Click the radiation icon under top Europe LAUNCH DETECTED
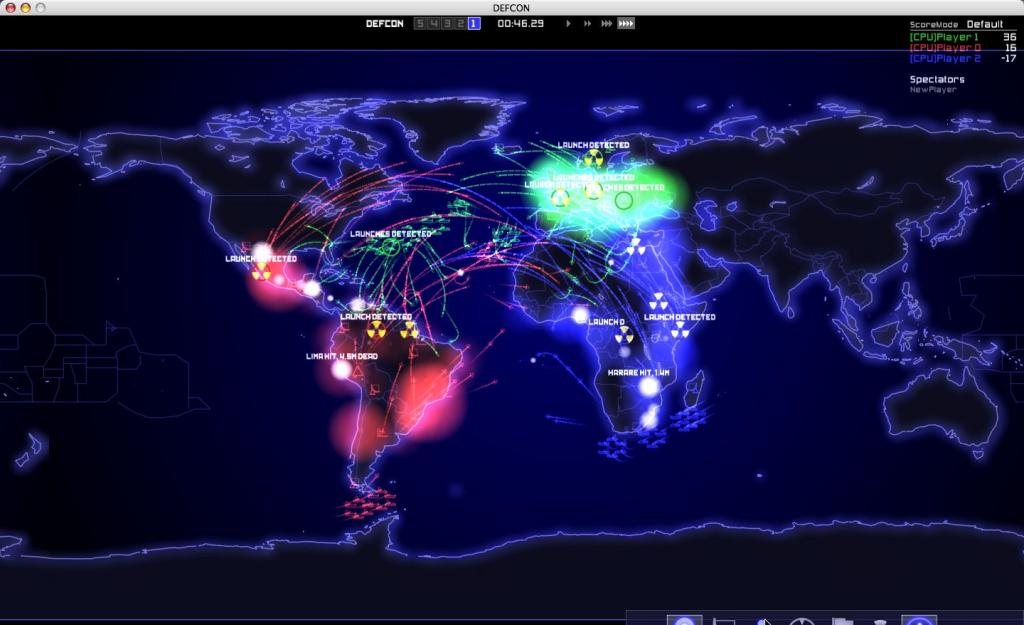 [593, 158]
